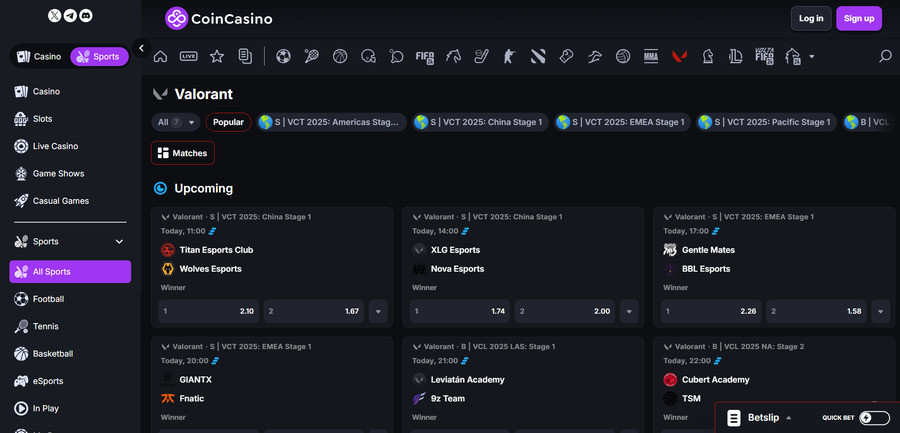This screenshot has width=900, height=433.
Task: Toggle the Quick Bet switch
Action: point(873,418)
